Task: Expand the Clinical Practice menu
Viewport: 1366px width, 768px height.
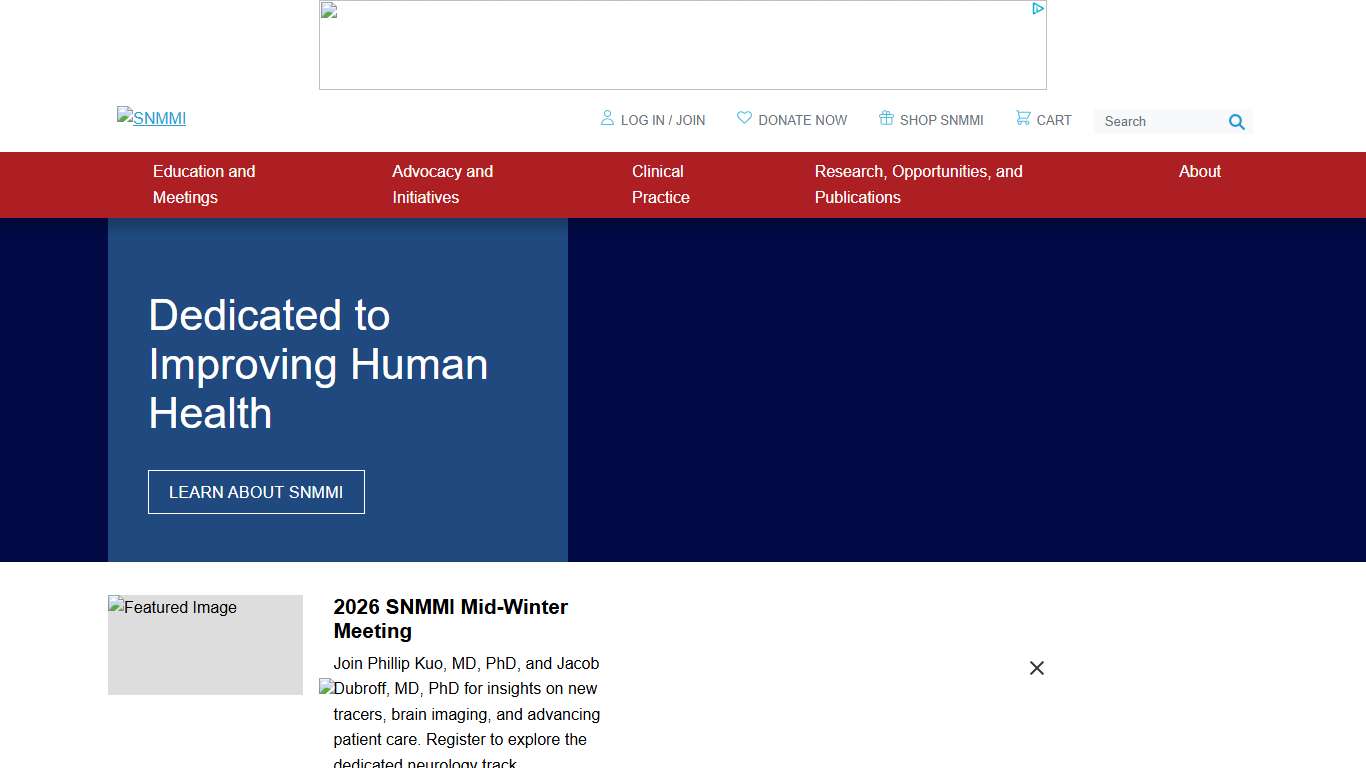Action: [x=660, y=184]
